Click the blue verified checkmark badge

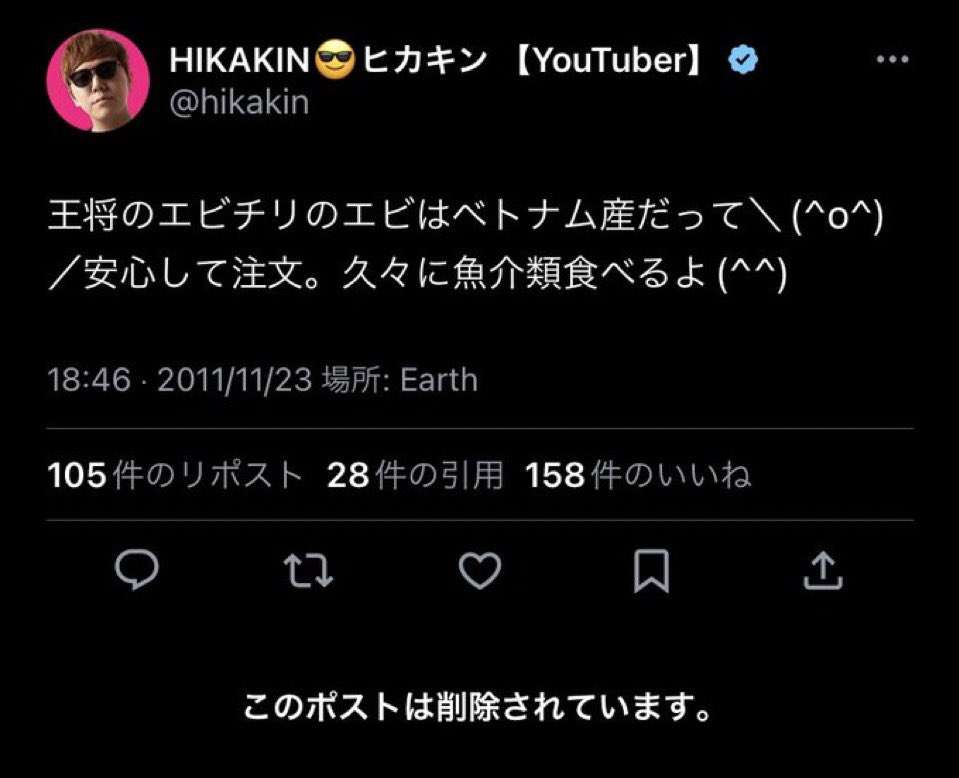[742, 62]
